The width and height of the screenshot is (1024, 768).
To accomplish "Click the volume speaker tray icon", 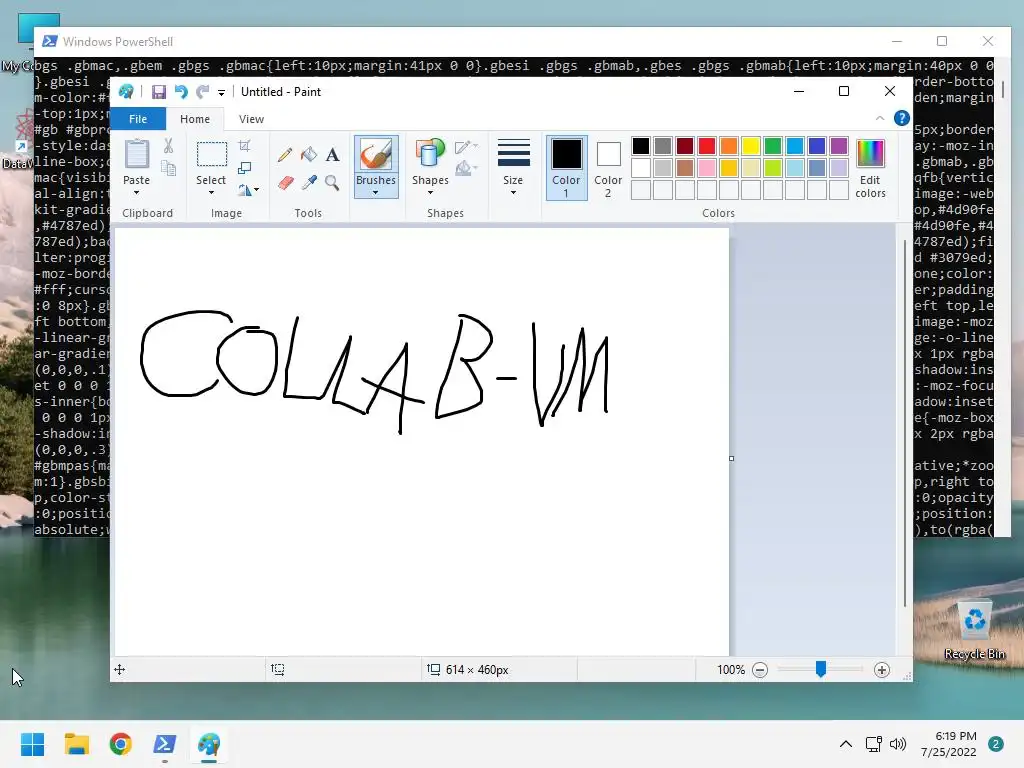I will [898, 744].
